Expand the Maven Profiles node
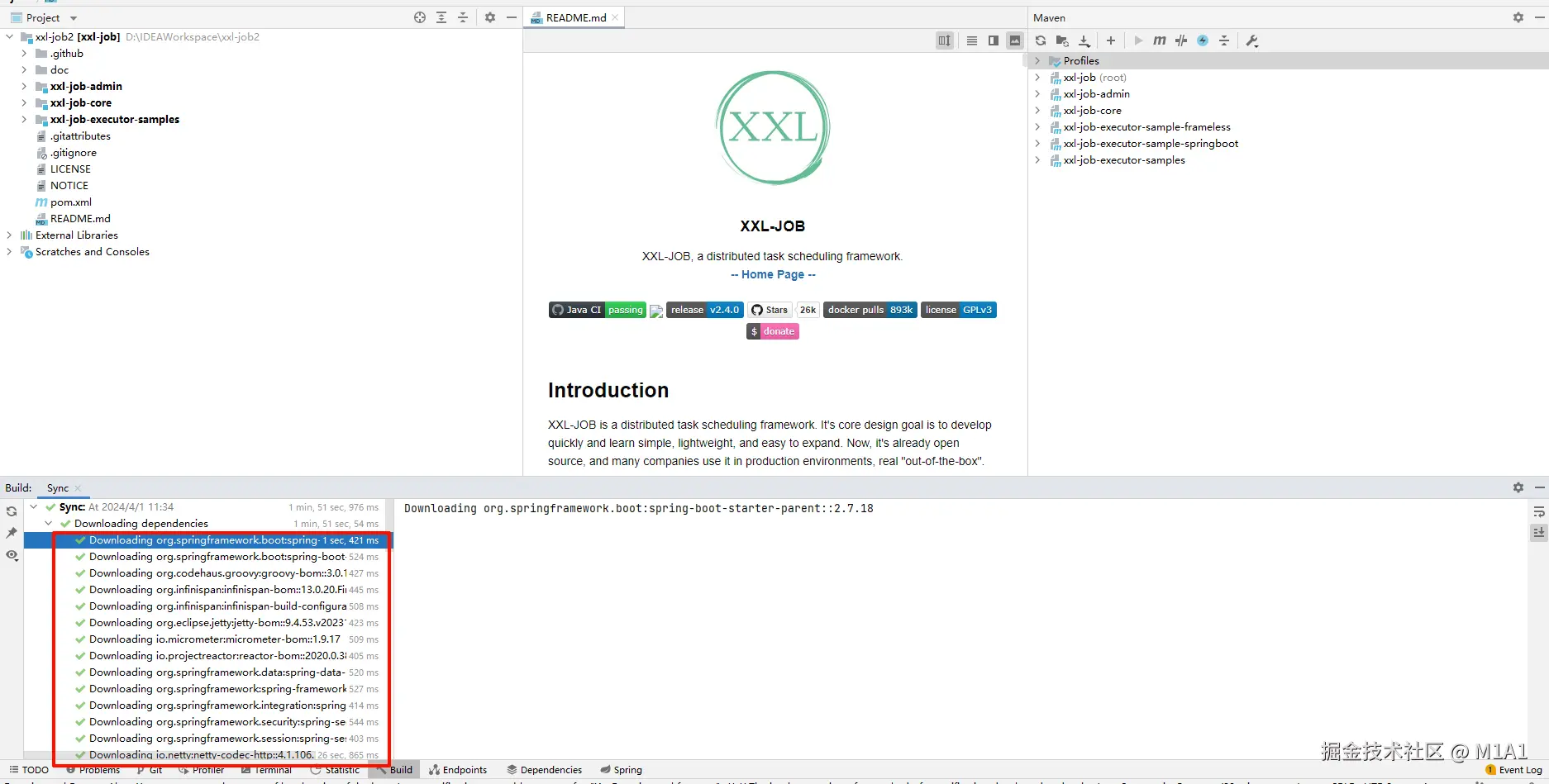This screenshot has height=784, width=1549. (x=1037, y=61)
